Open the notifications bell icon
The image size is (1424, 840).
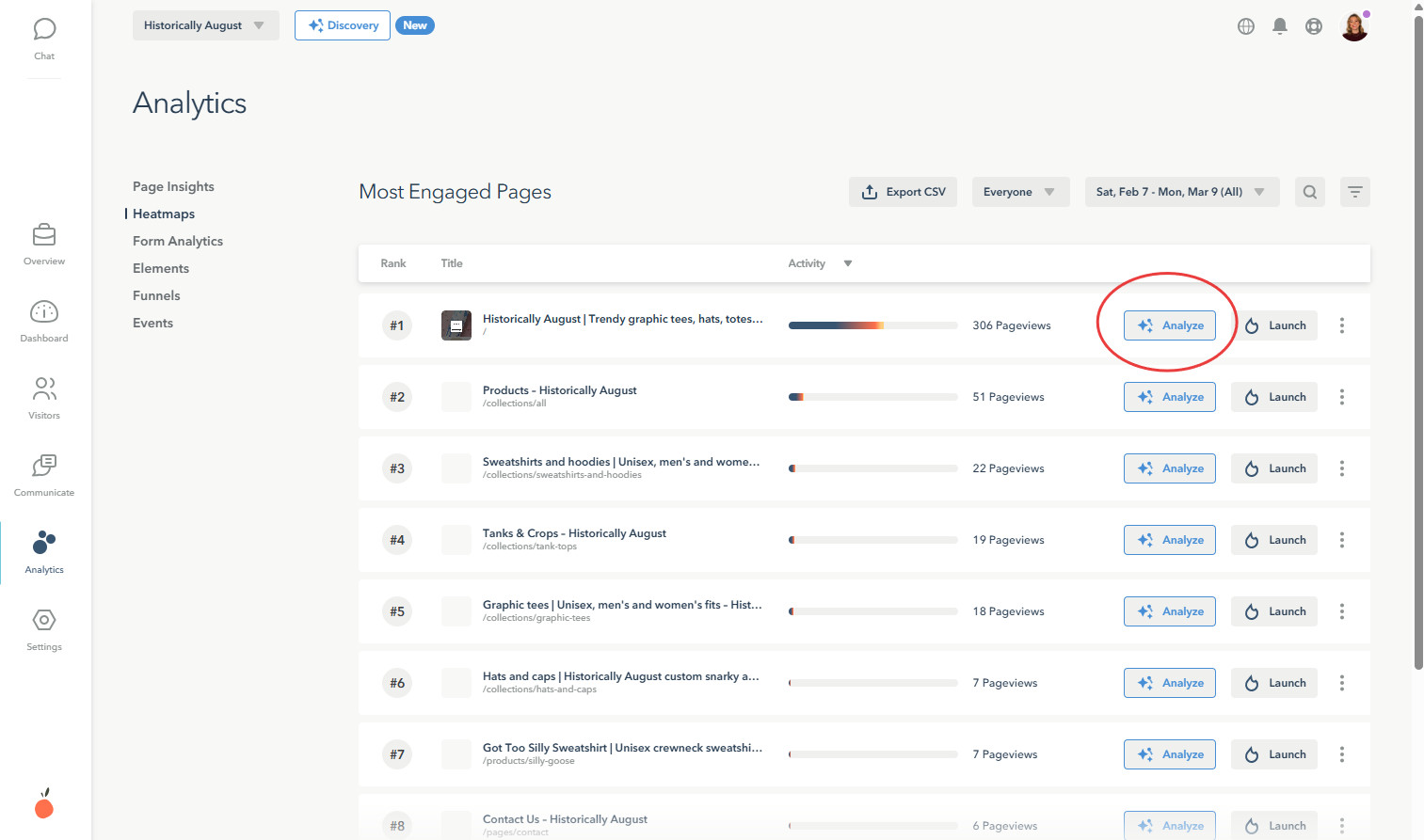(x=1280, y=25)
